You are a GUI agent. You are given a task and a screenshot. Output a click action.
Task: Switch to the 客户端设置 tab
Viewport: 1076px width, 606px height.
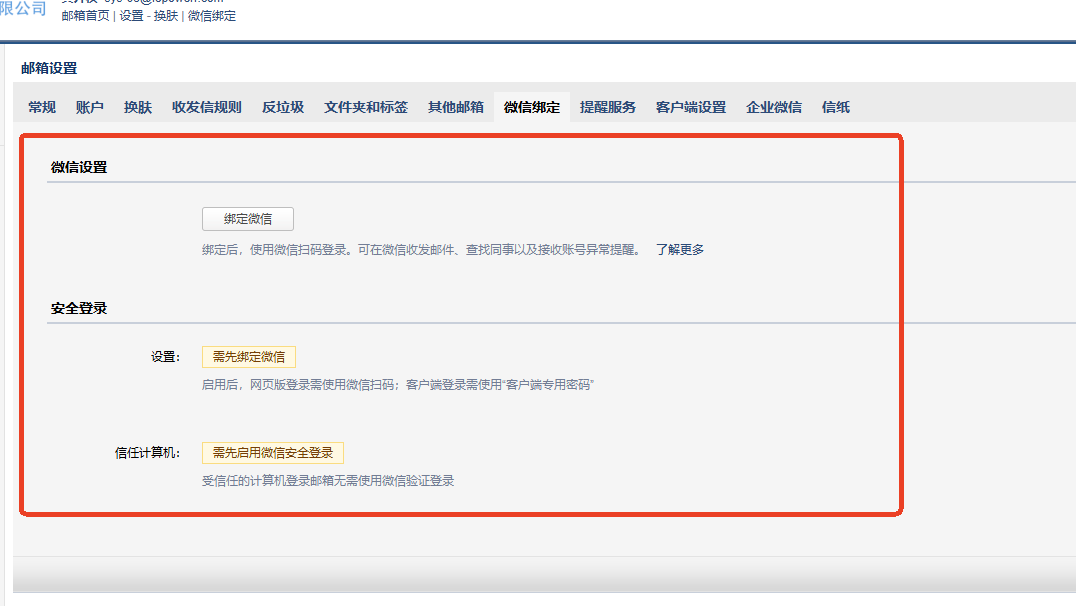coord(691,107)
